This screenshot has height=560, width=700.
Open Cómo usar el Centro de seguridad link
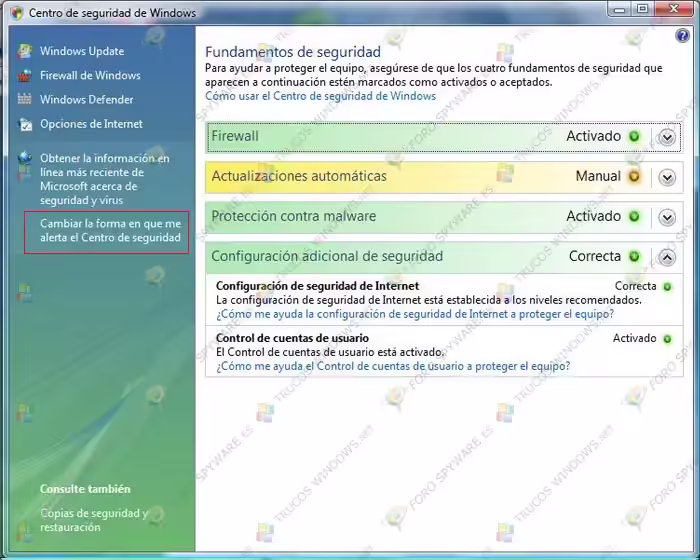click(321, 96)
